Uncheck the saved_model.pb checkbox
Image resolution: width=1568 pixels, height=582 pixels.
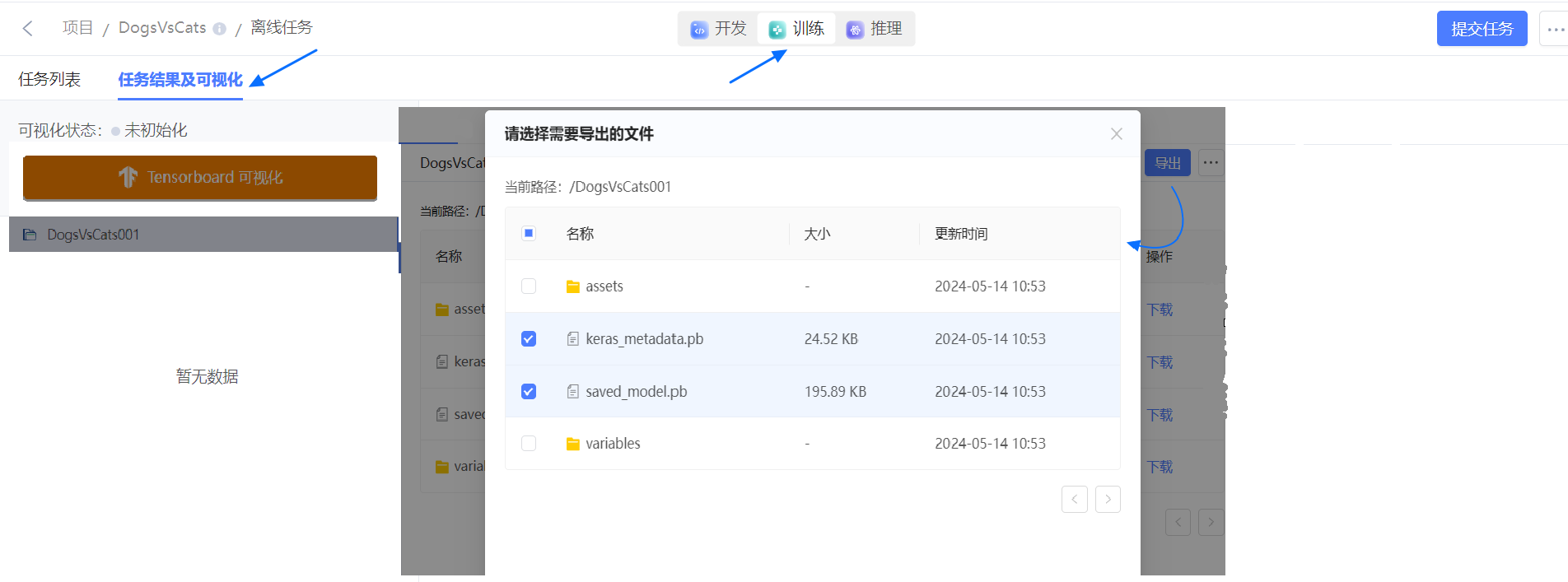[529, 392]
